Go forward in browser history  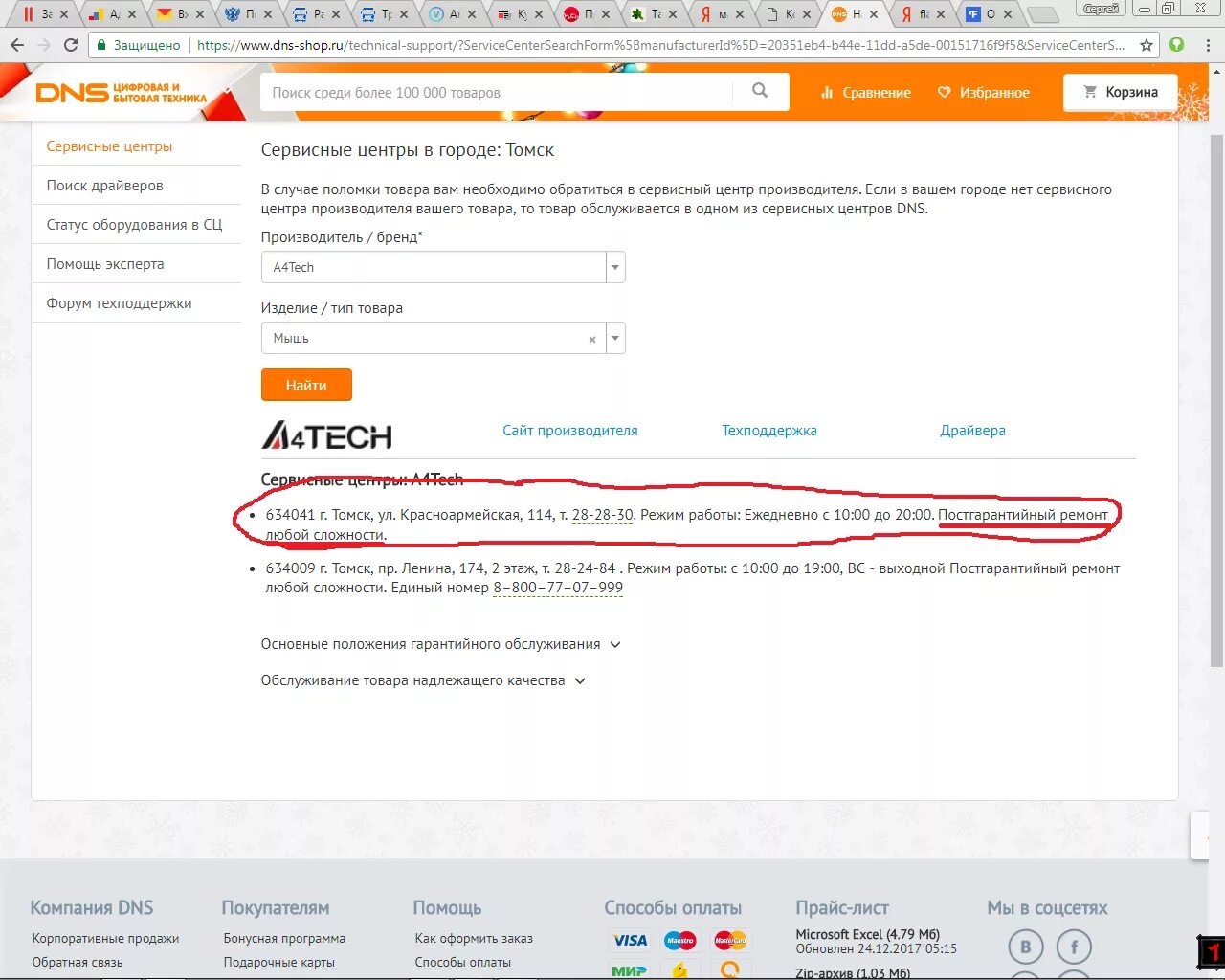point(43,45)
